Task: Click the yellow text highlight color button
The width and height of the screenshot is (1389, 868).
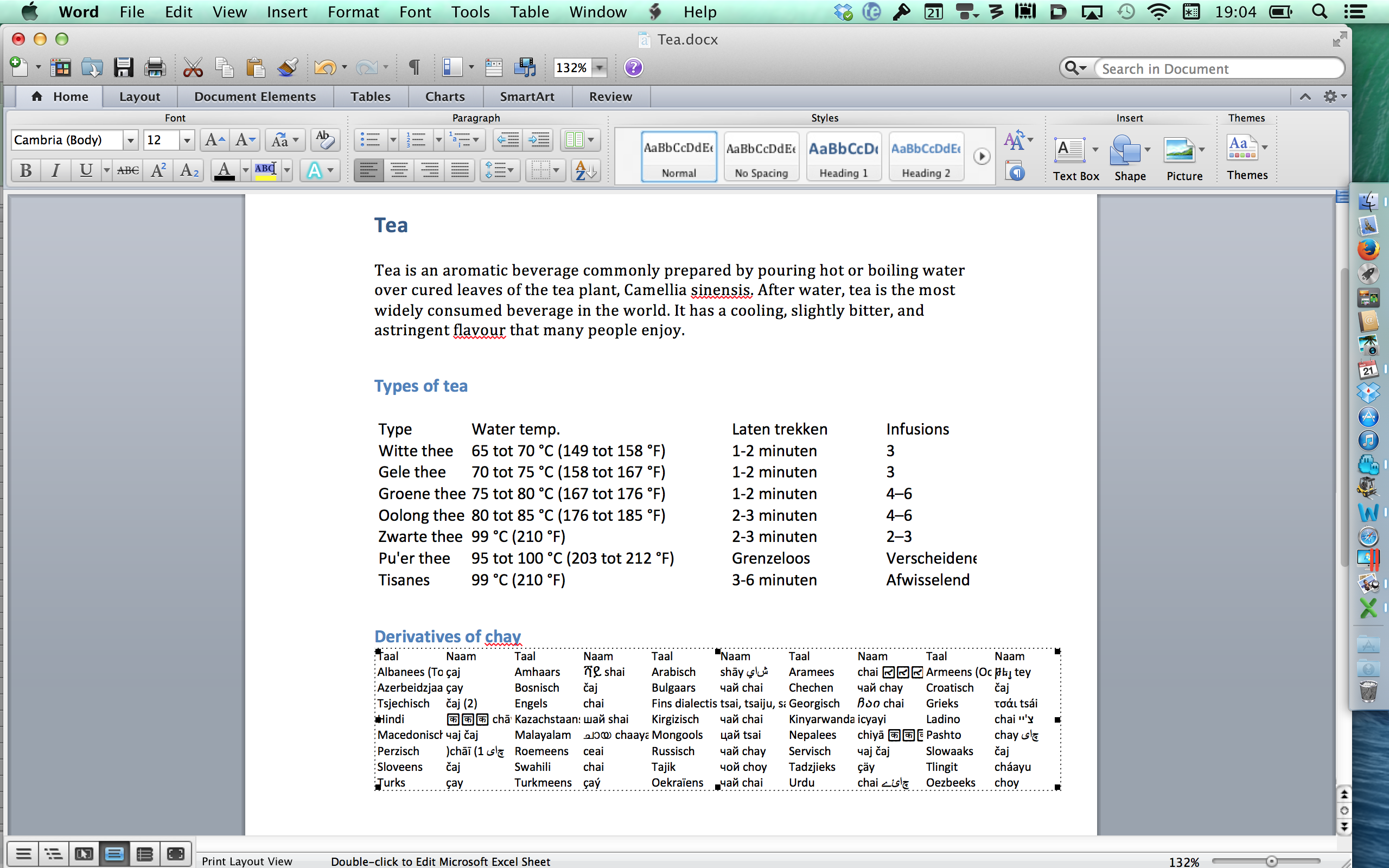Action: (x=266, y=170)
